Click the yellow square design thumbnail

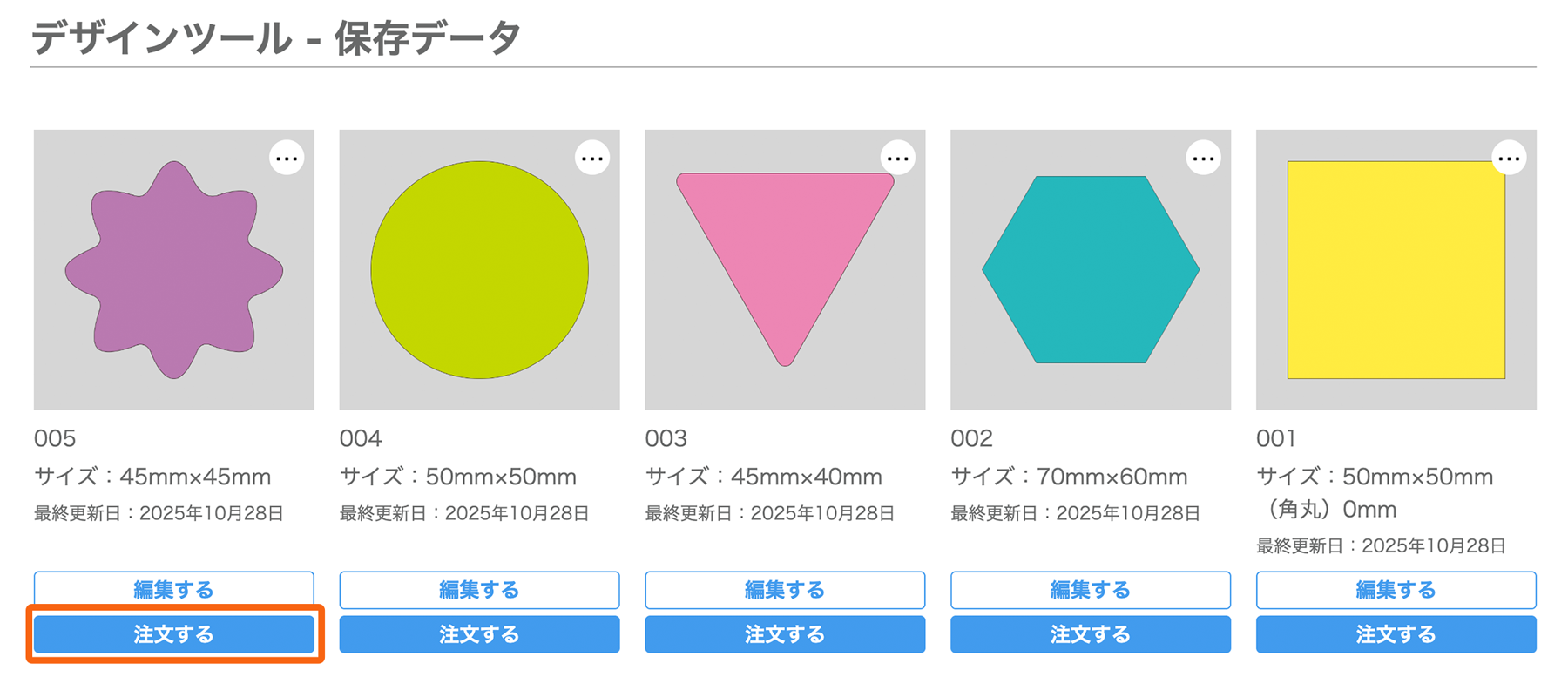click(1396, 270)
